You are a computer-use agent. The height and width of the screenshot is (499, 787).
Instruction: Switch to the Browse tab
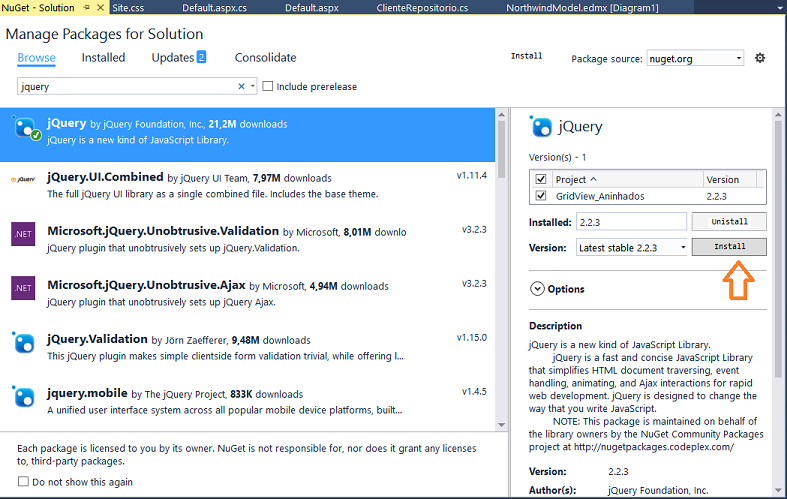[x=36, y=58]
